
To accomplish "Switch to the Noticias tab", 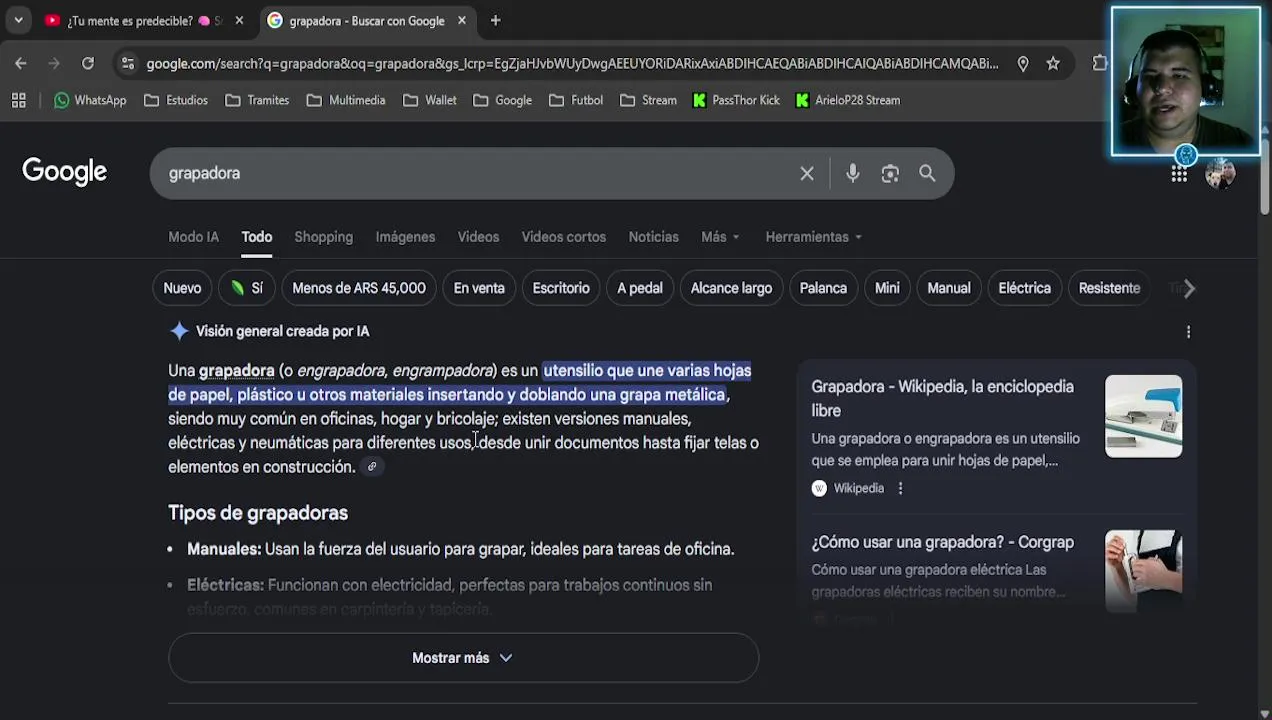I will tap(653, 237).
